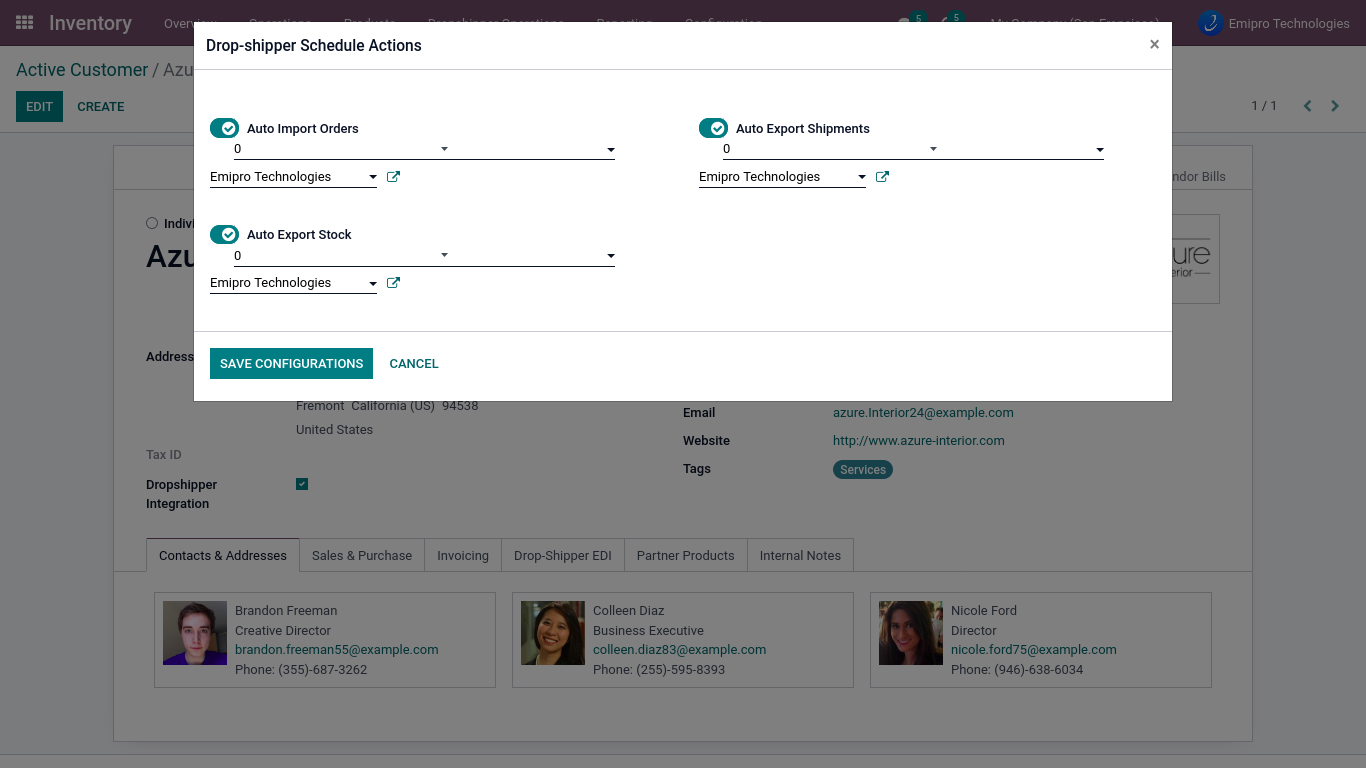Click the Edit button
This screenshot has width=1366, height=768.
coord(39,106)
